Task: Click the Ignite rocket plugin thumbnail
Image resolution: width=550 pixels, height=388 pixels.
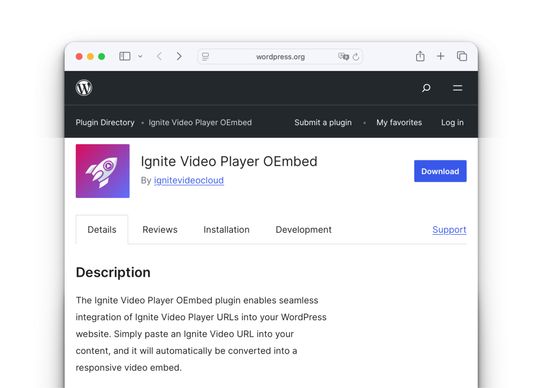Action: tap(102, 171)
